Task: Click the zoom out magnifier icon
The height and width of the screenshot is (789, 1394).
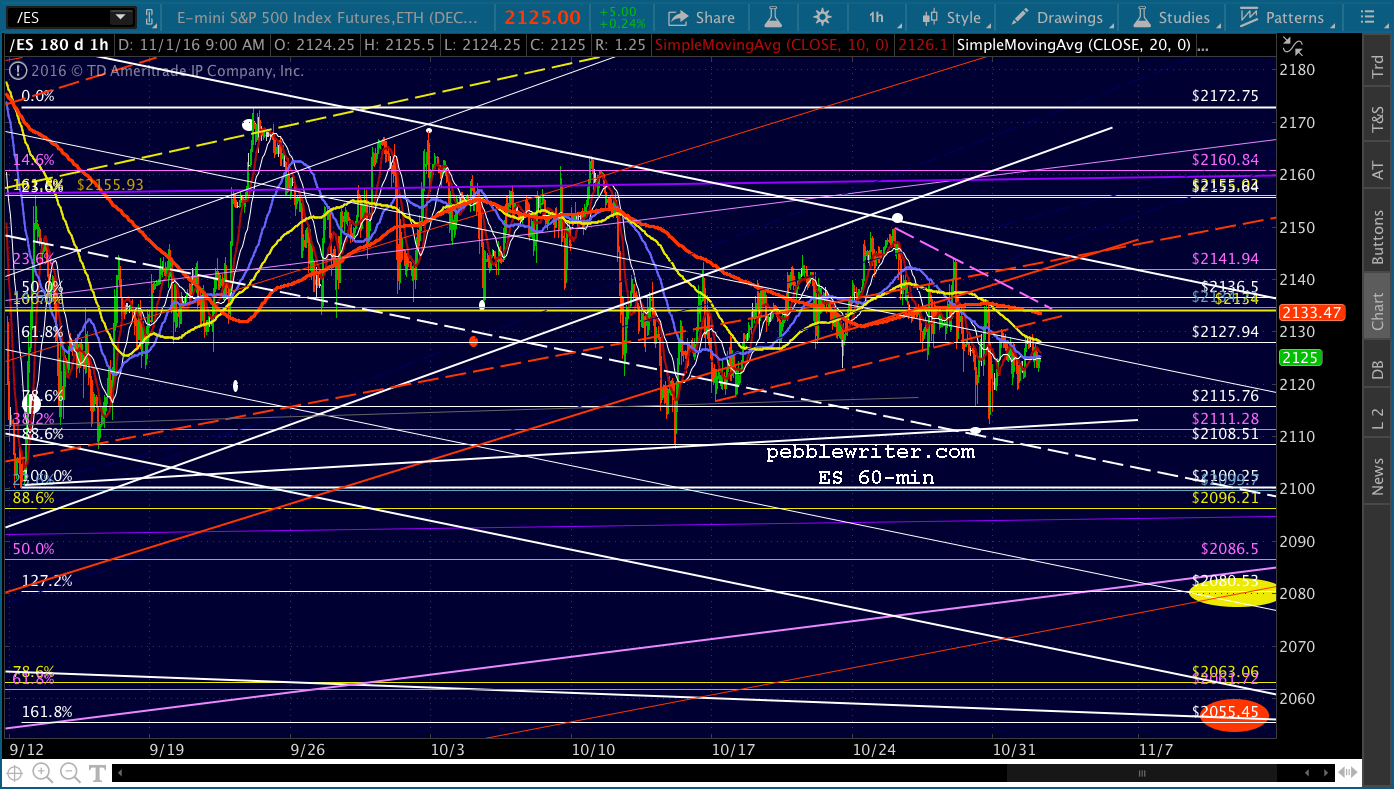Action: pos(70,772)
